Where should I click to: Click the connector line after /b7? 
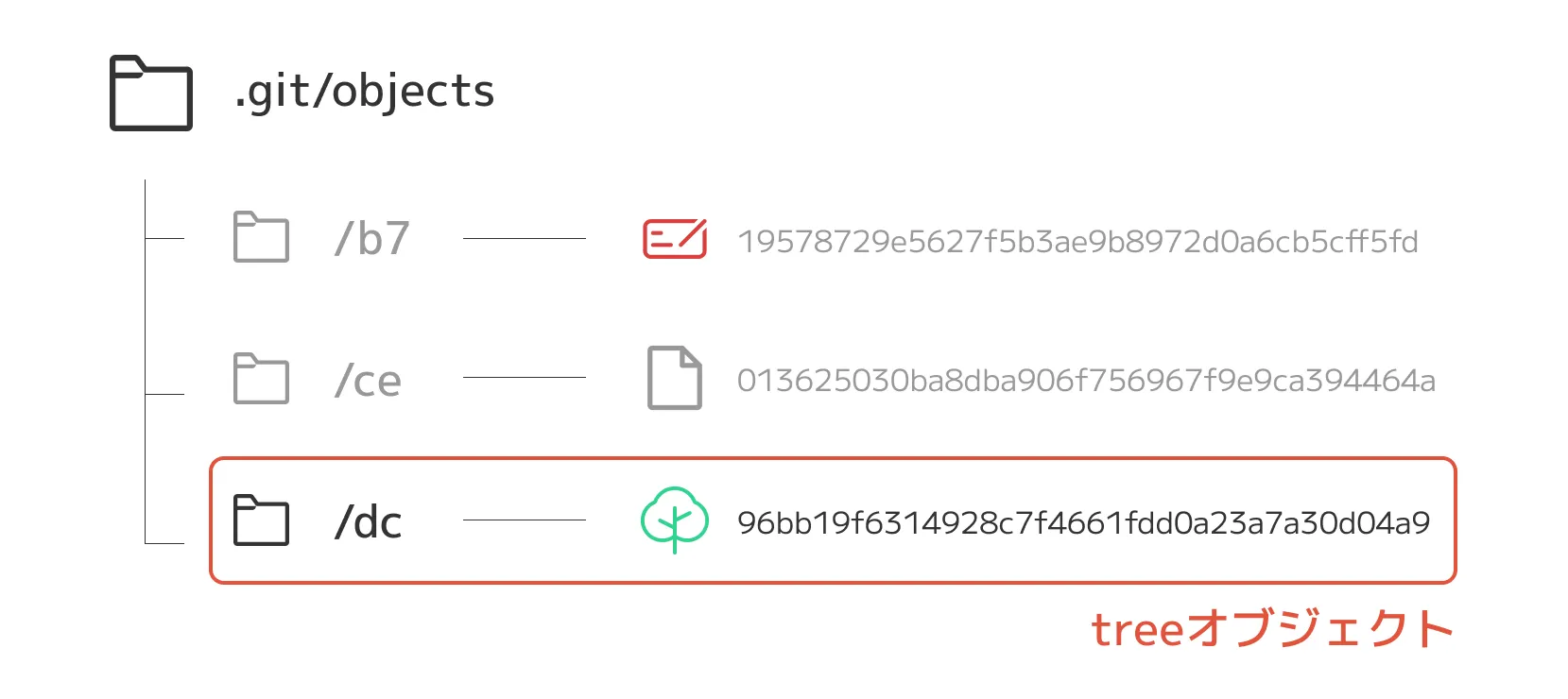tap(524, 239)
